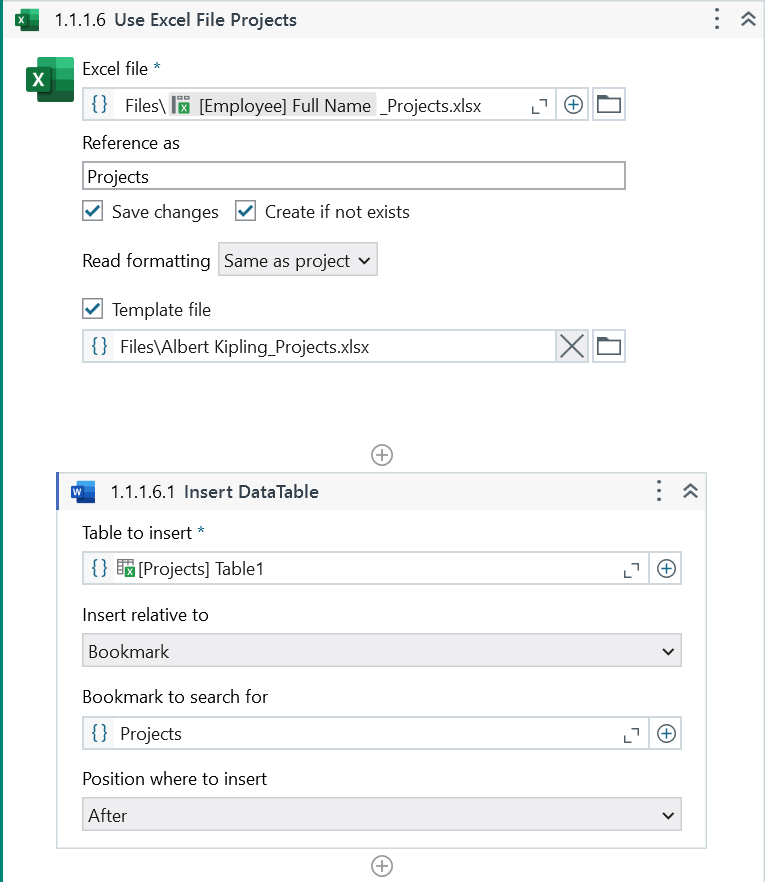Disable the Template file checkbox
Image resolution: width=765 pixels, height=882 pixels.
[93, 309]
